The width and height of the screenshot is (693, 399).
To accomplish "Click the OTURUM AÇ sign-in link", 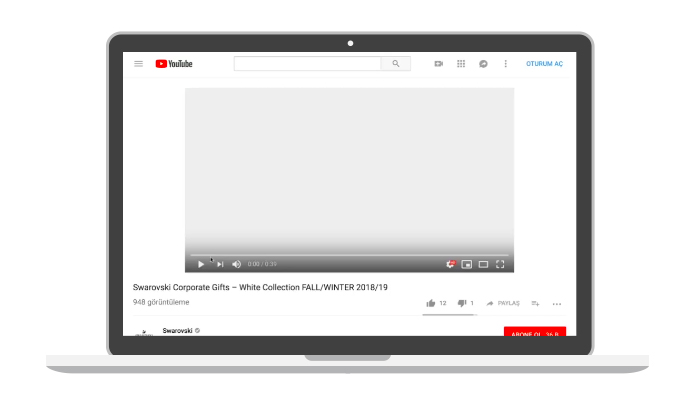I will 544,64.
